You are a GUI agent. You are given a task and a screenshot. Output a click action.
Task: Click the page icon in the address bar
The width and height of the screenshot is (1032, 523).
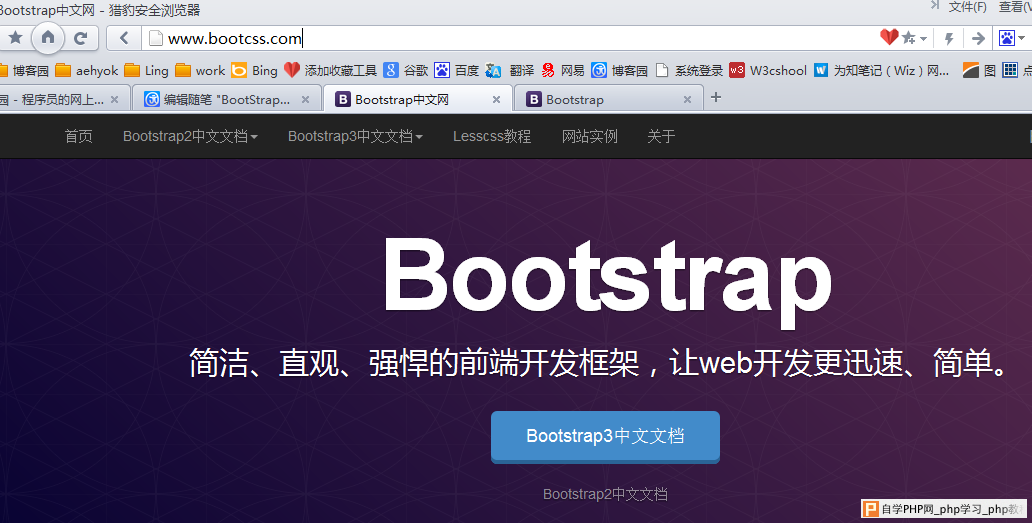156,38
